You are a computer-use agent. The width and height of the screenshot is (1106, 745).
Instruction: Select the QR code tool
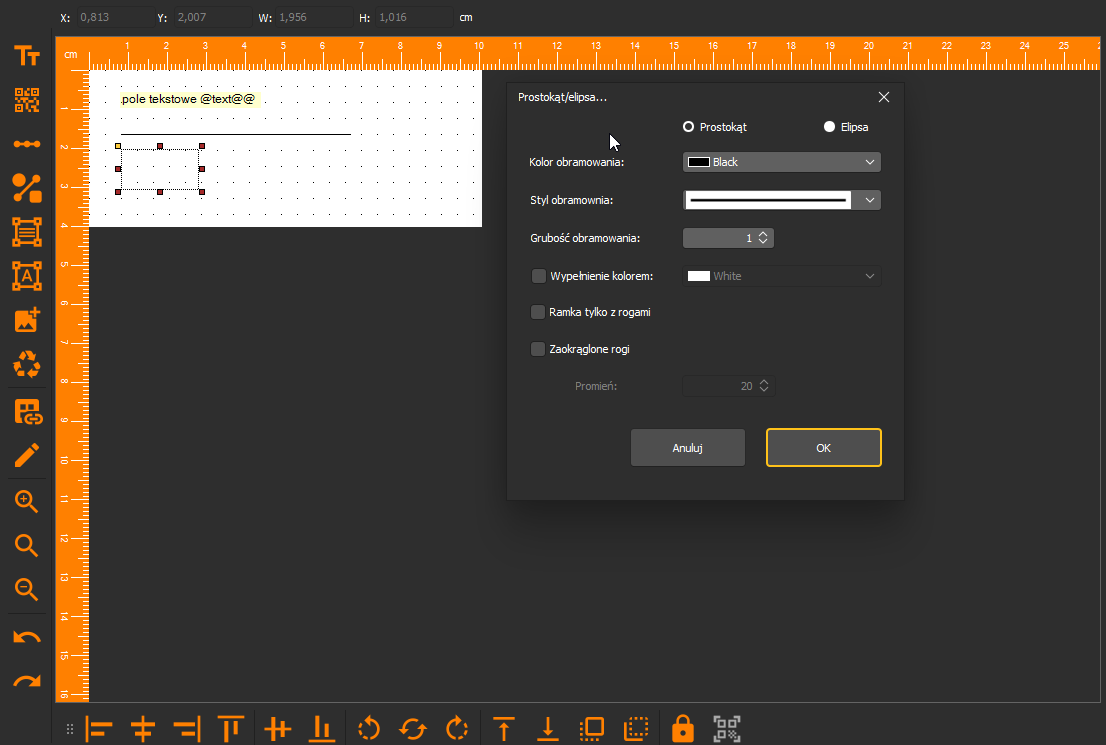click(x=27, y=100)
